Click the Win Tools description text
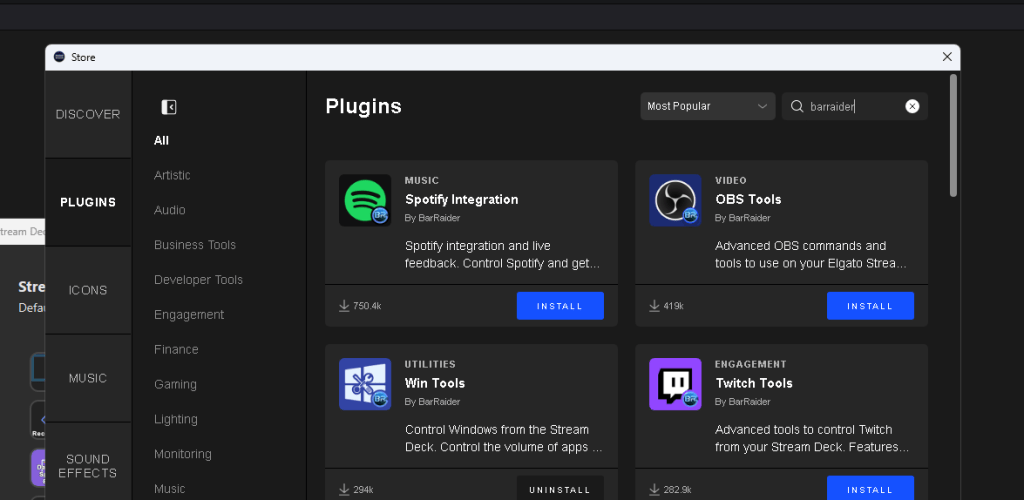Viewport: 1024px width, 500px height. tap(504, 439)
